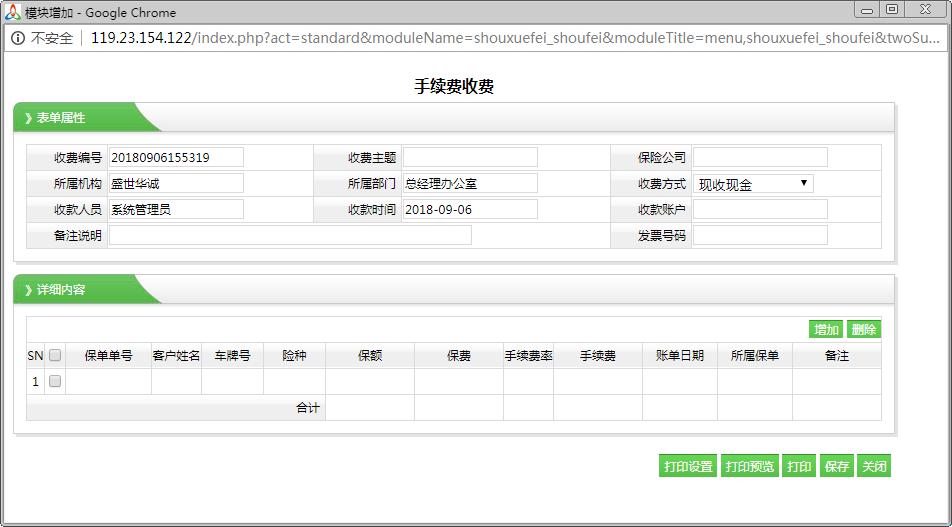Click the 备注说明 text field

coord(290,235)
